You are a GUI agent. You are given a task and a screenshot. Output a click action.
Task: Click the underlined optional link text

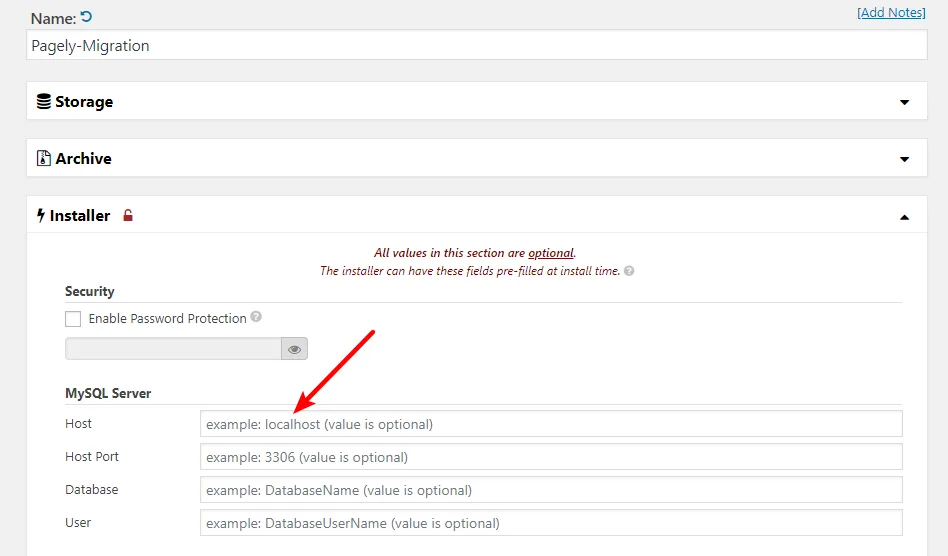(551, 253)
